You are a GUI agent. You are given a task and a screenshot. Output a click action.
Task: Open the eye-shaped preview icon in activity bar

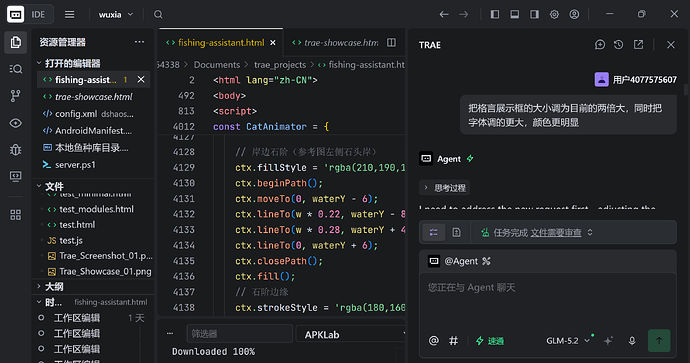[x=15, y=123]
